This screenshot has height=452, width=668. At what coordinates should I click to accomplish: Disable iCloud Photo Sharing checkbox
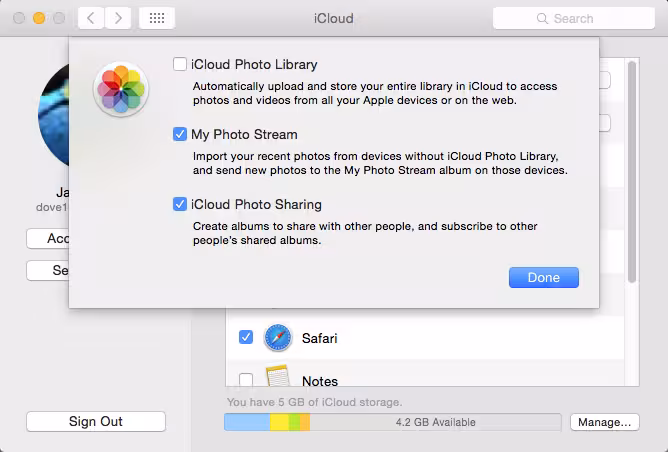click(x=180, y=204)
